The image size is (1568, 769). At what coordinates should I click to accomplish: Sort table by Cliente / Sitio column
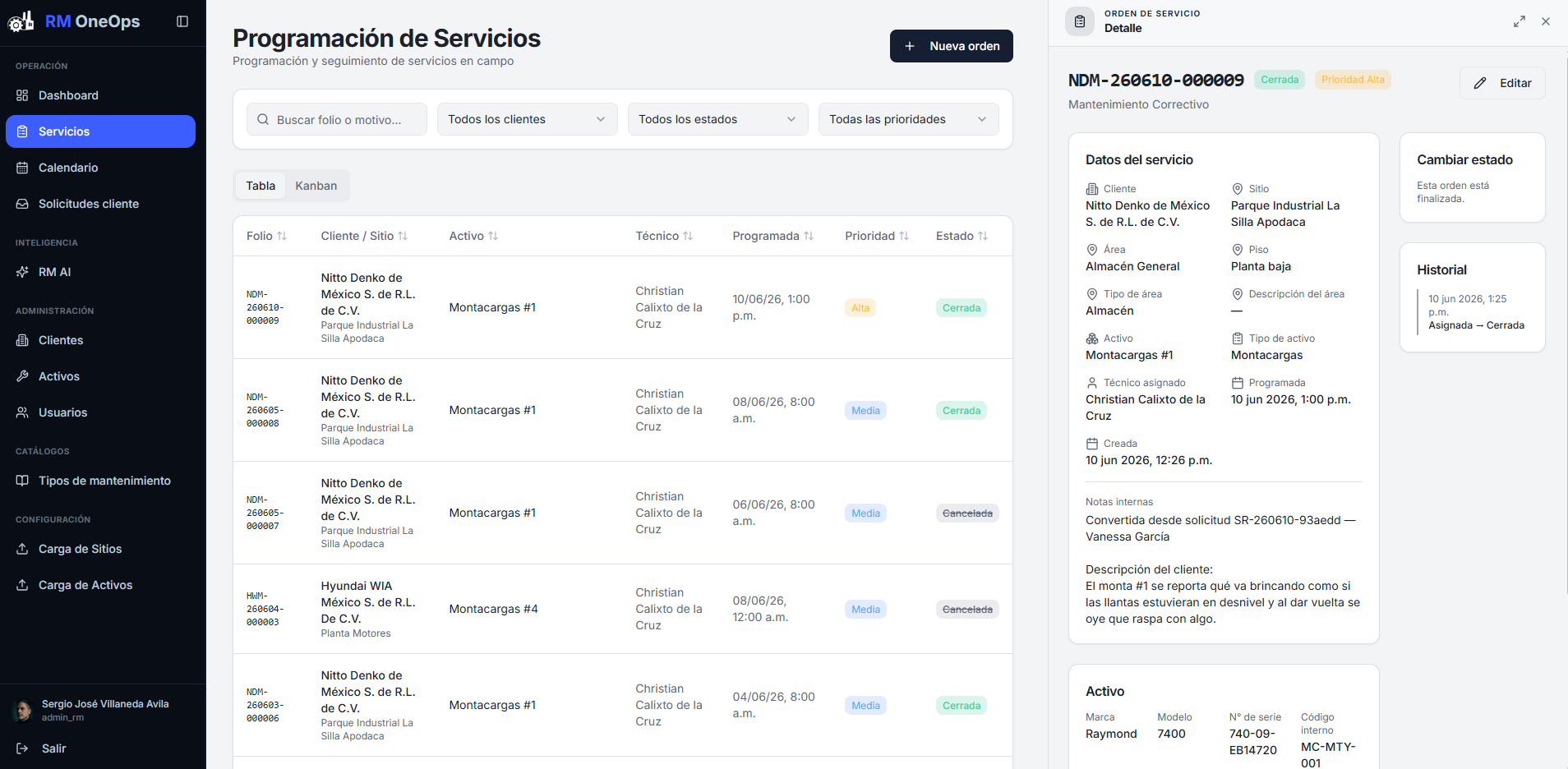pyautogui.click(x=364, y=236)
